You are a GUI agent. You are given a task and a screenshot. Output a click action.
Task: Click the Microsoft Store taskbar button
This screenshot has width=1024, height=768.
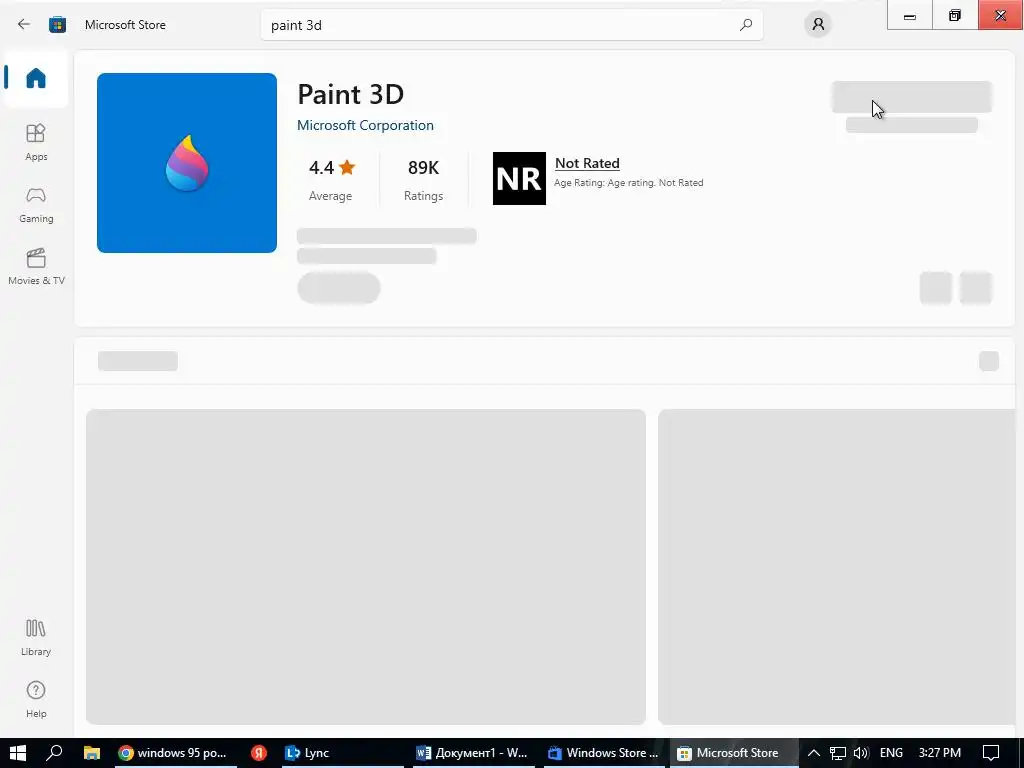click(734, 753)
